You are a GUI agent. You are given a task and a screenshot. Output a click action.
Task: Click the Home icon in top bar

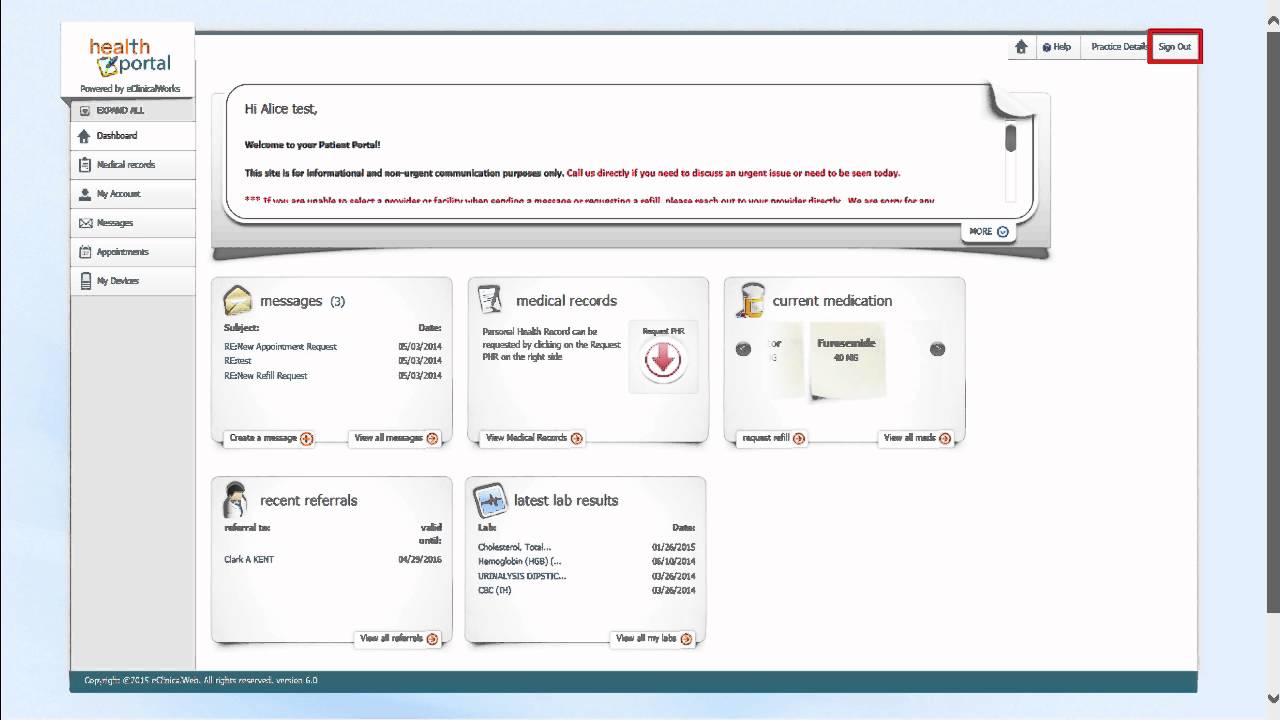tap(1021, 47)
